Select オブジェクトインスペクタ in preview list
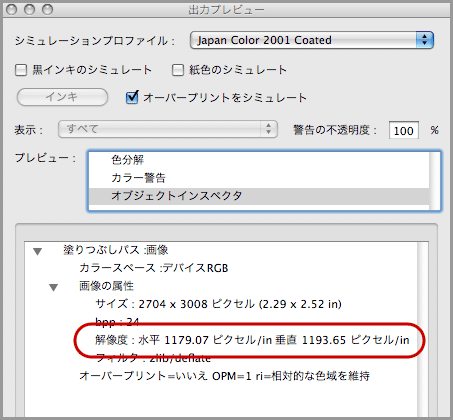The height and width of the screenshot is (420, 453). coord(259,196)
